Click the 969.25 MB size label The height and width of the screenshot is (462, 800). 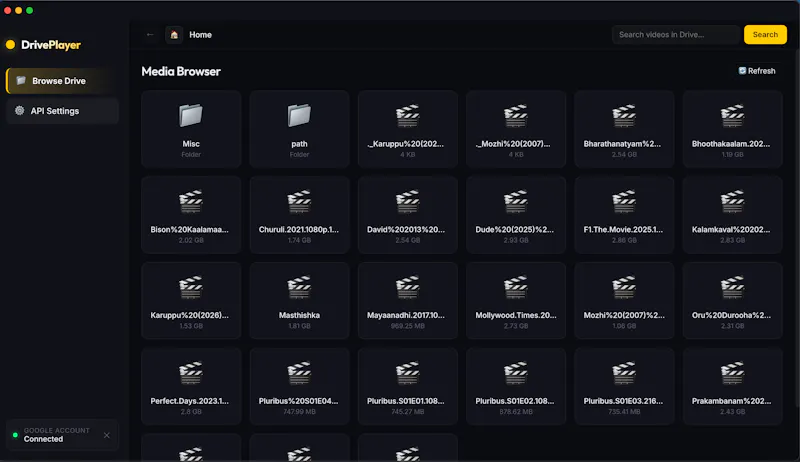tap(408, 326)
